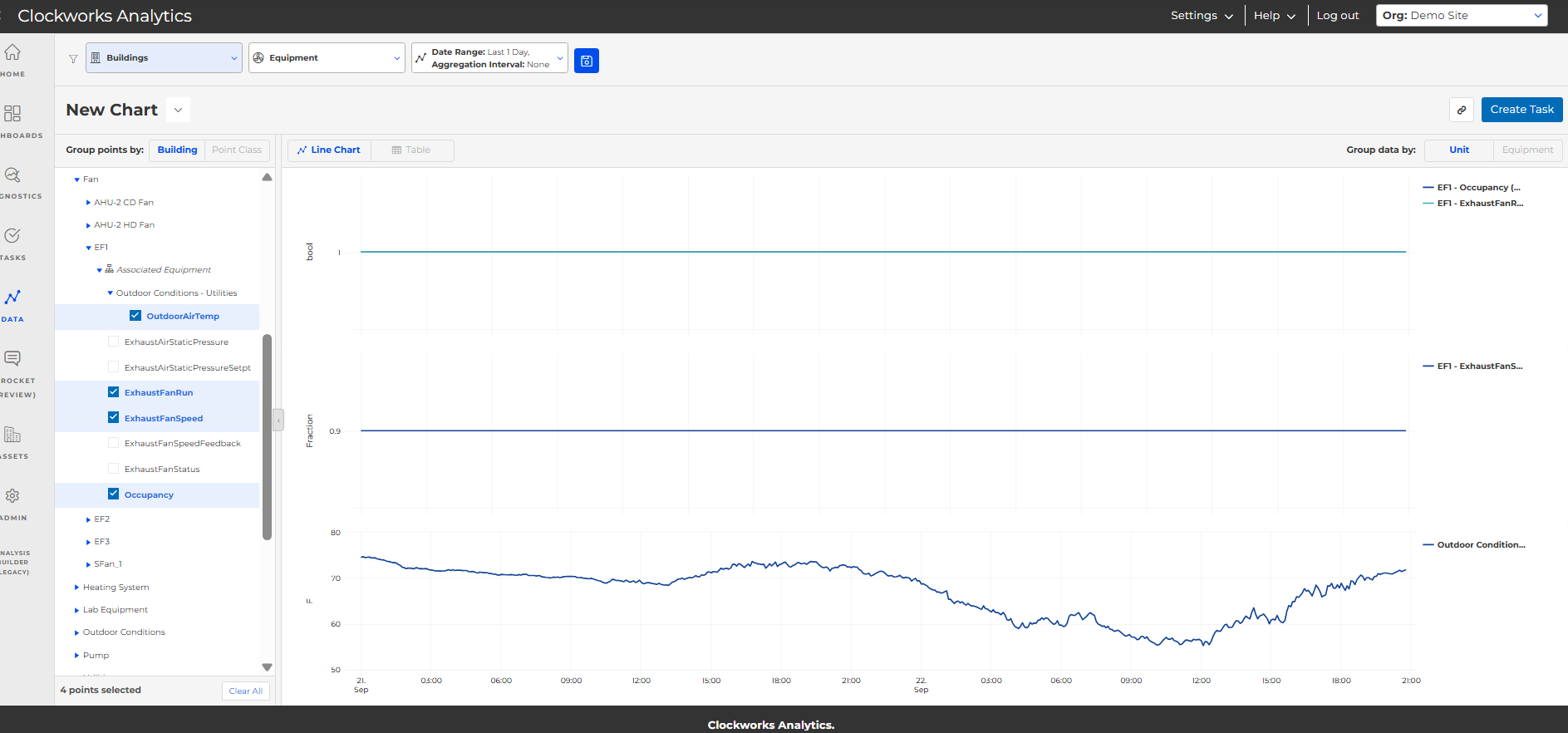The height and width of the screenshot is (733, 1568).
Task: Copy chart link icon
Action: tap(1462, 110)
